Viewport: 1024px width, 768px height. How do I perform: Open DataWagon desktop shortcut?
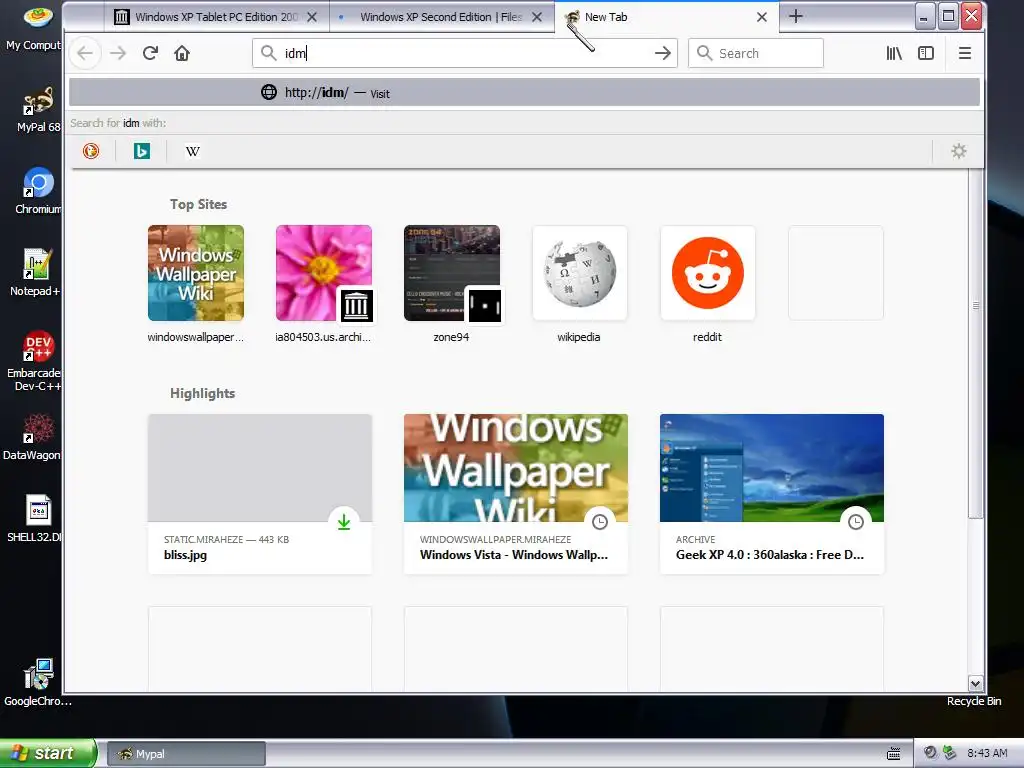34,437
